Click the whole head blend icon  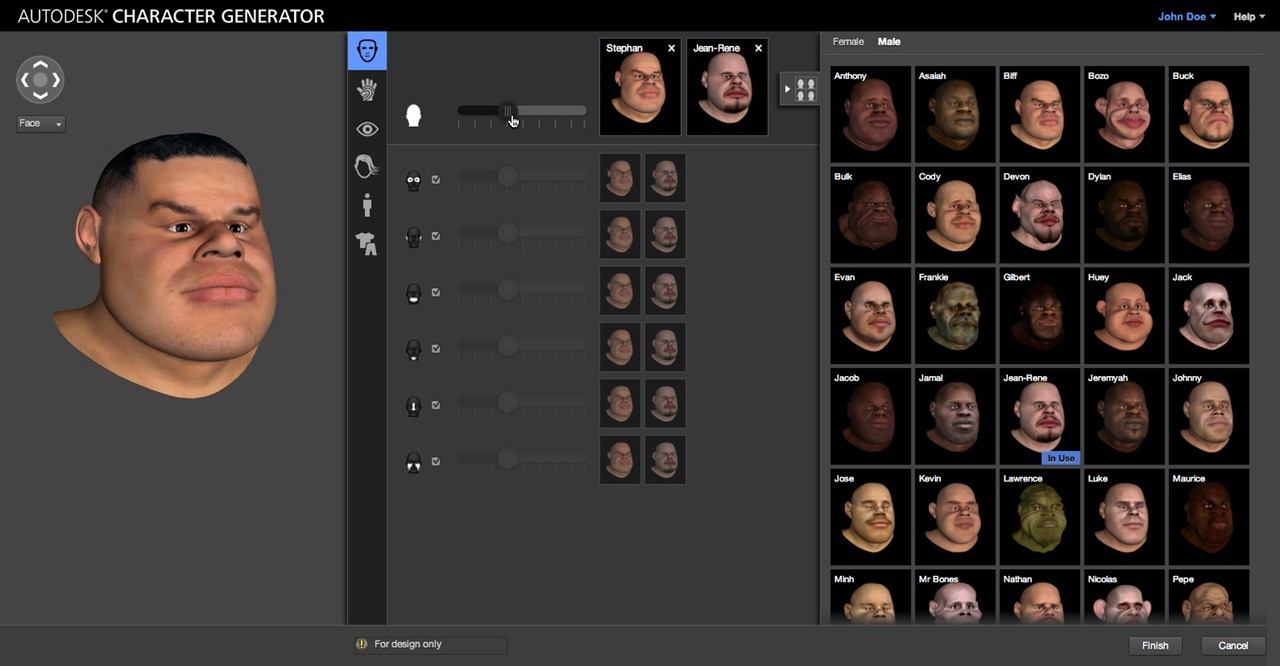coord(413,116)
